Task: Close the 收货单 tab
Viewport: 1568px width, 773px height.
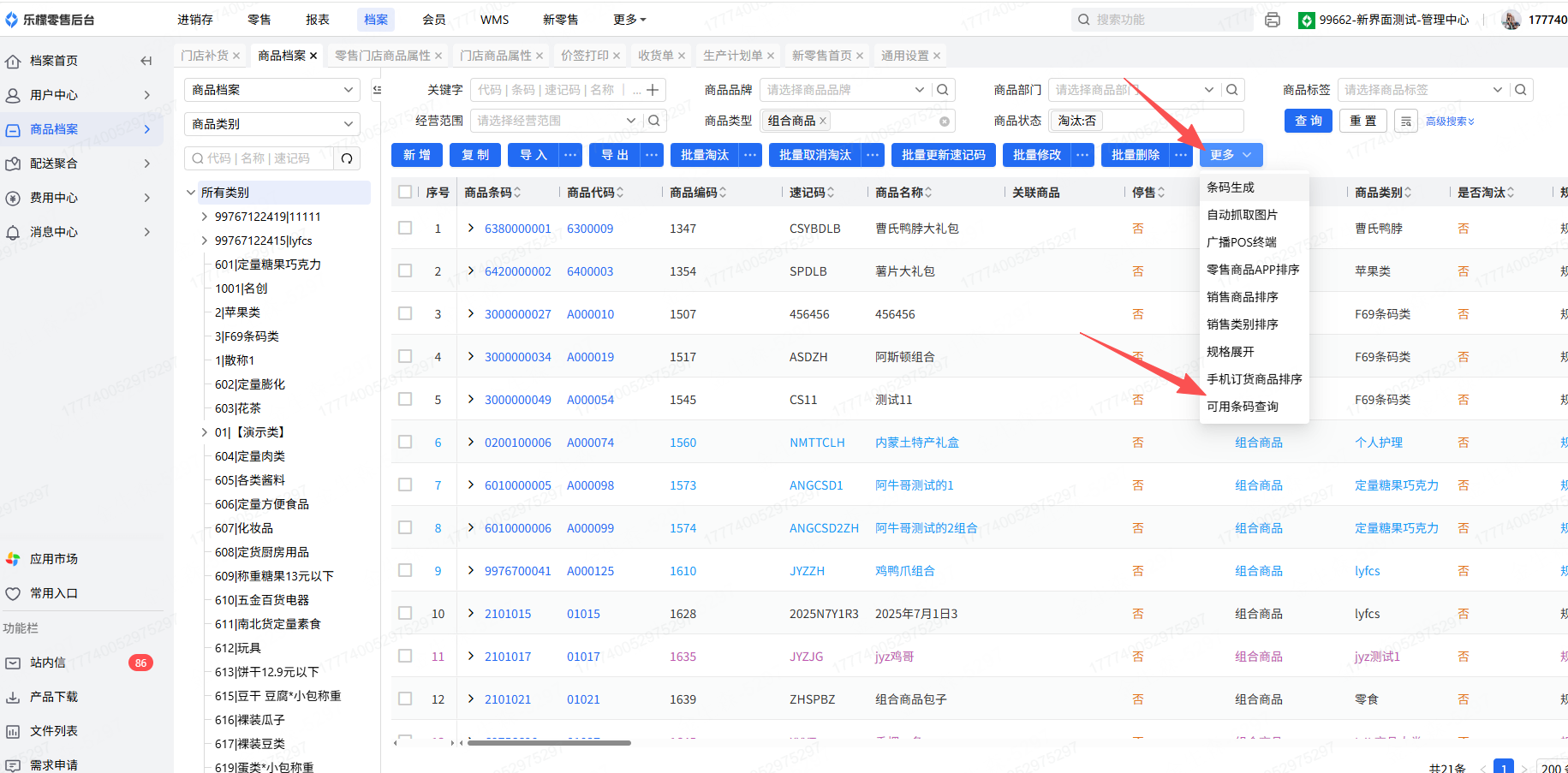Action: pos(682,56)
